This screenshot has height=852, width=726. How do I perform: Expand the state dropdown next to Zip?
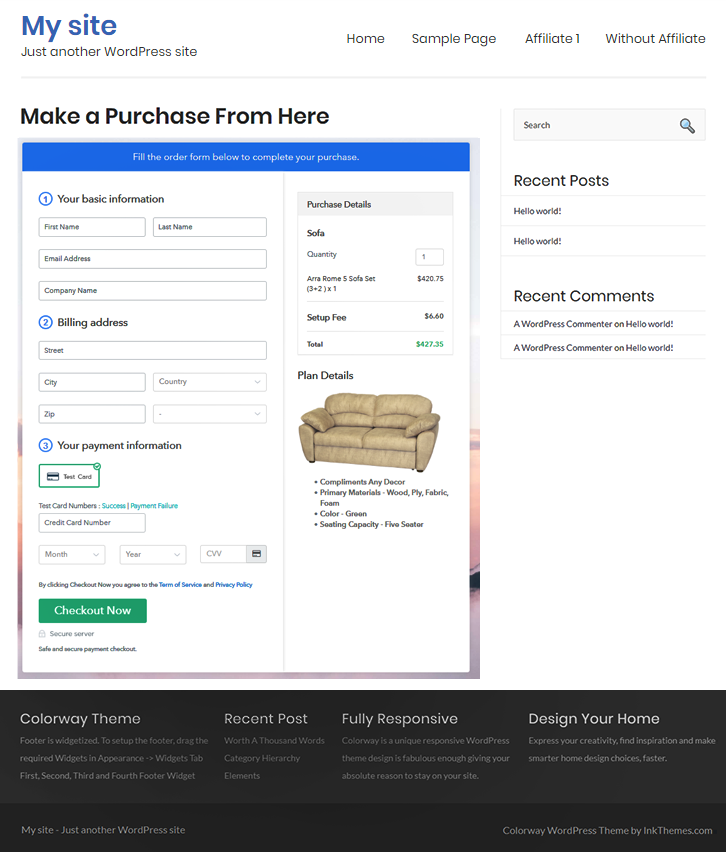209,414
